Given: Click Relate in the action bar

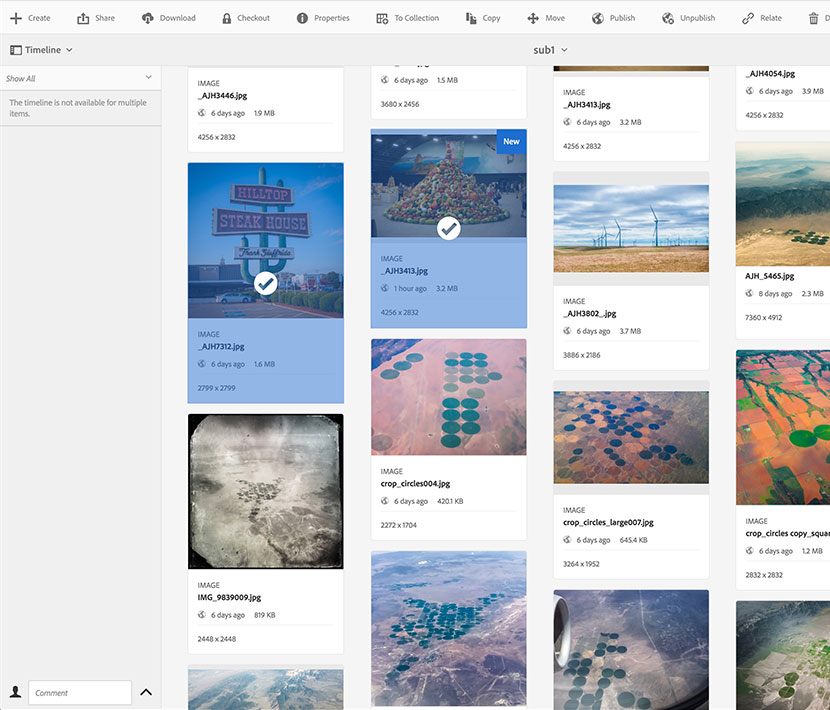Looking at the screenshot, I should [762, 18].
